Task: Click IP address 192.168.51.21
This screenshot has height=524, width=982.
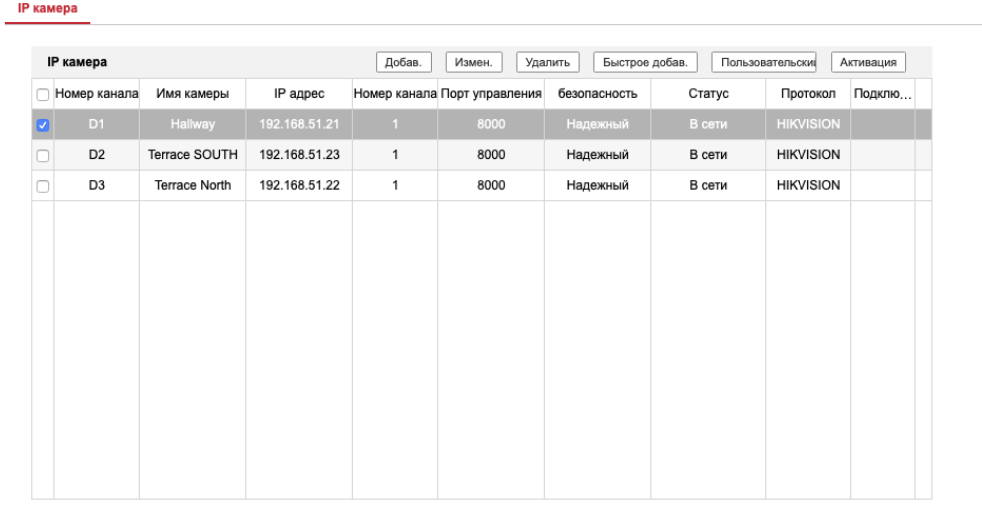Action: click(x=299, y=124)
